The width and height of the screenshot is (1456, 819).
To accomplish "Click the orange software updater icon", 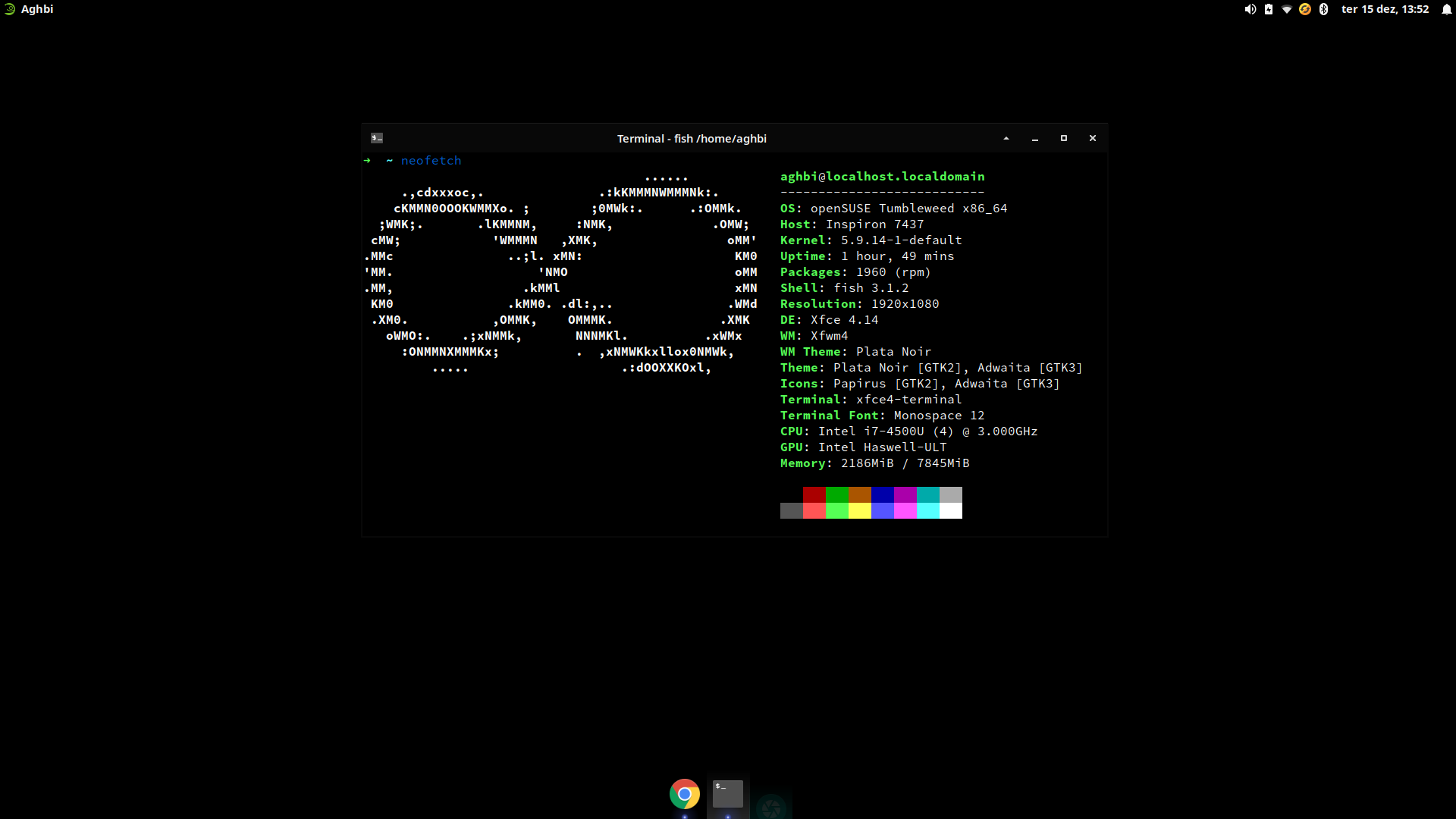I will point(1305,9).
